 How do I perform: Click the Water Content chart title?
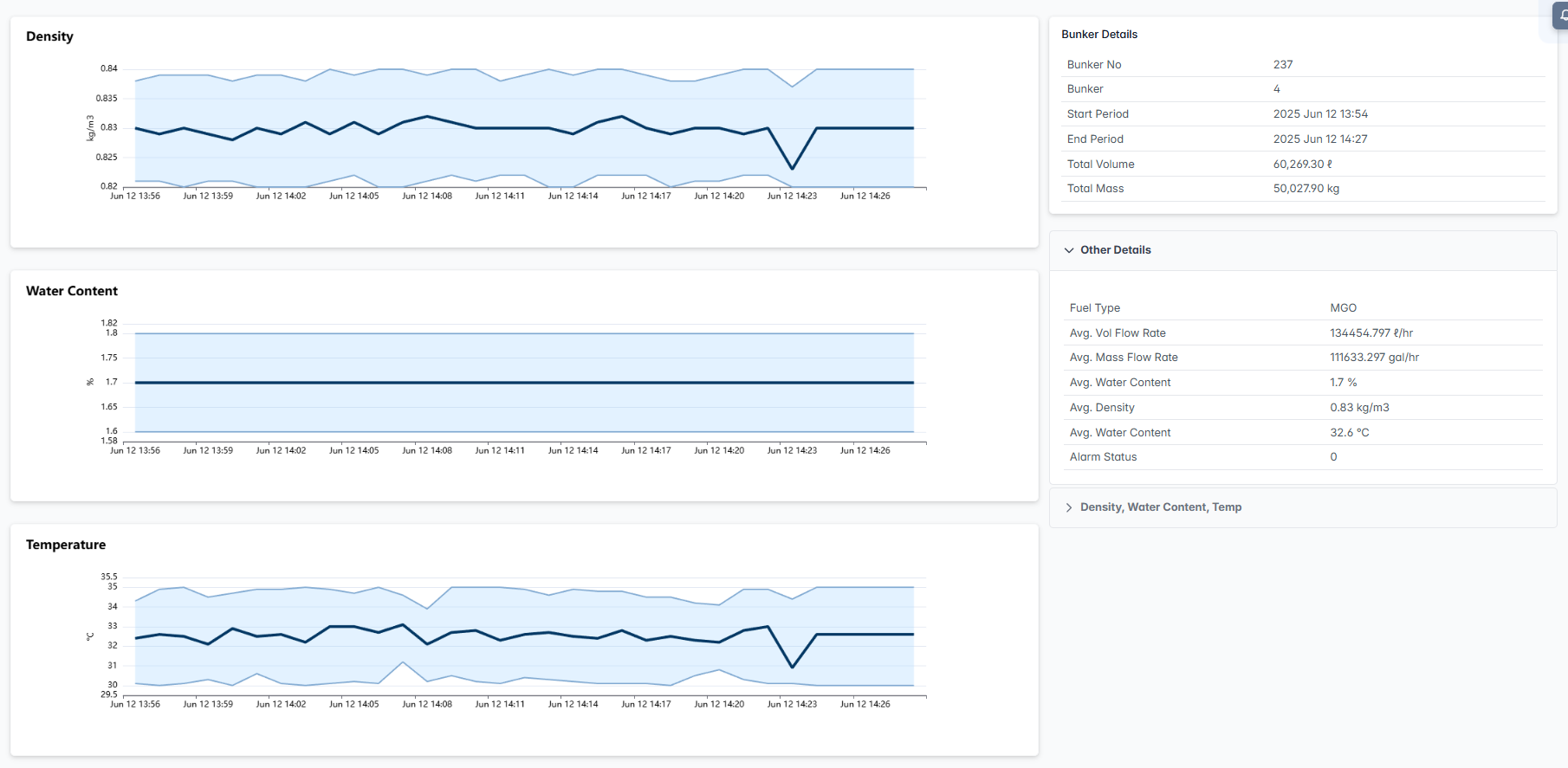(72, 291)
